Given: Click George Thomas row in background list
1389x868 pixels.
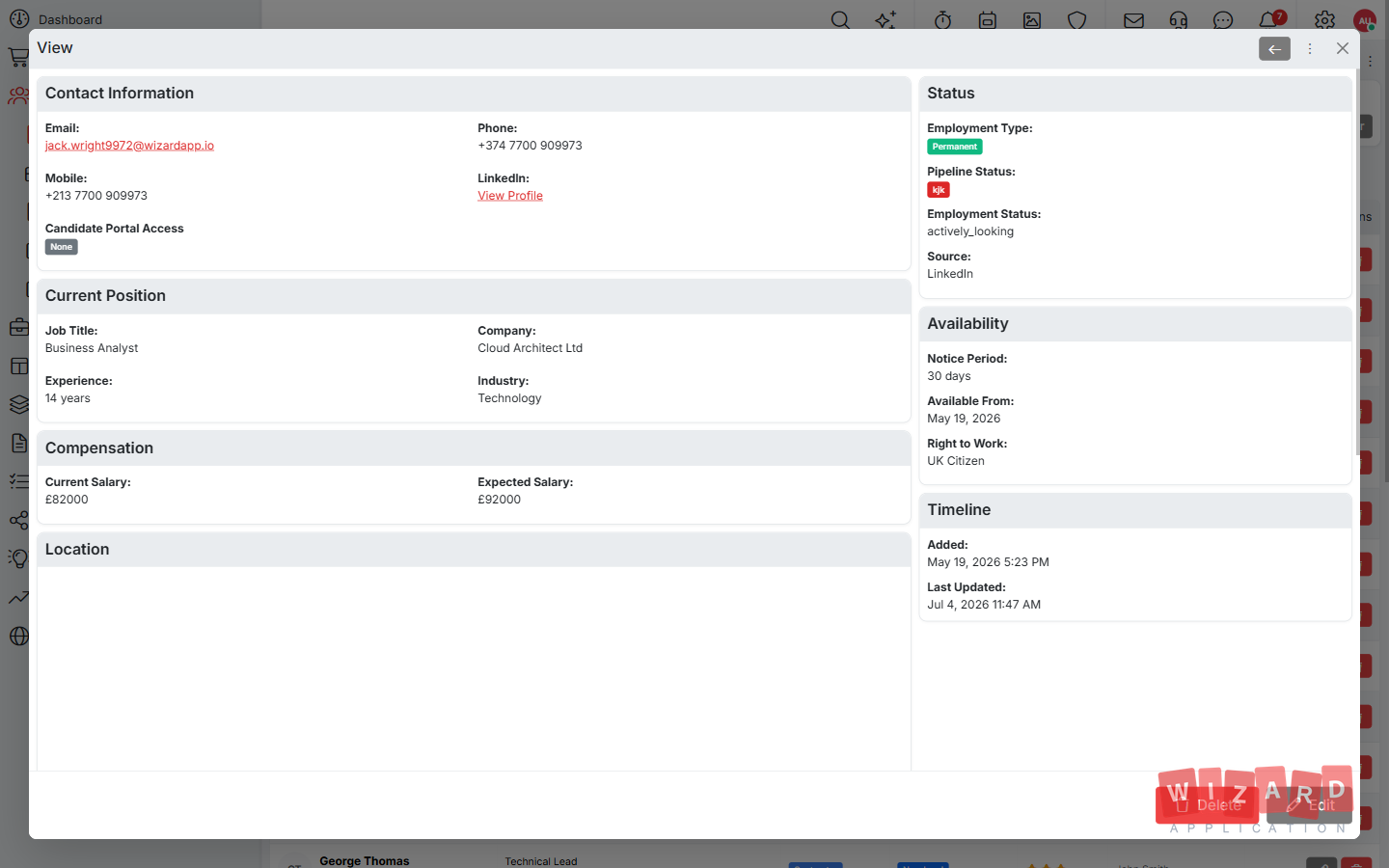Looking at the screenshot, I should click(365, 861).
